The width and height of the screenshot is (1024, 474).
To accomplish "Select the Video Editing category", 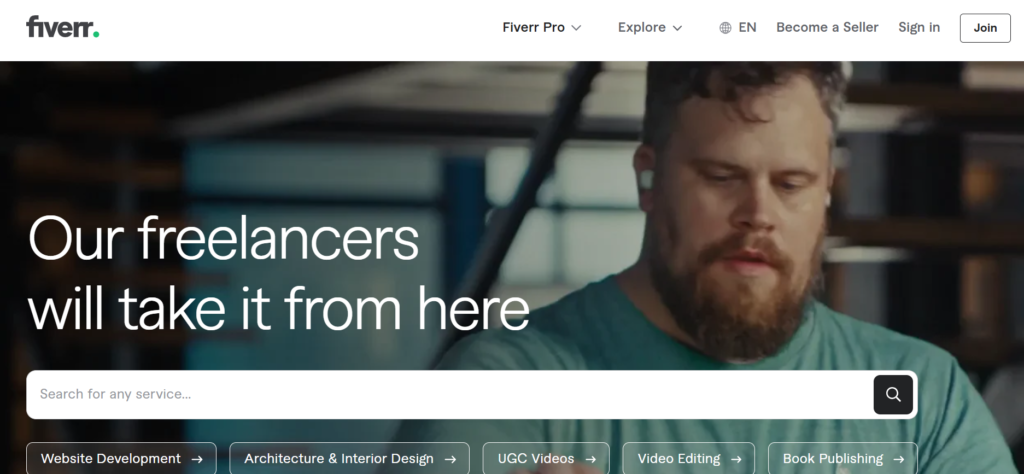I will pos(688,459).
